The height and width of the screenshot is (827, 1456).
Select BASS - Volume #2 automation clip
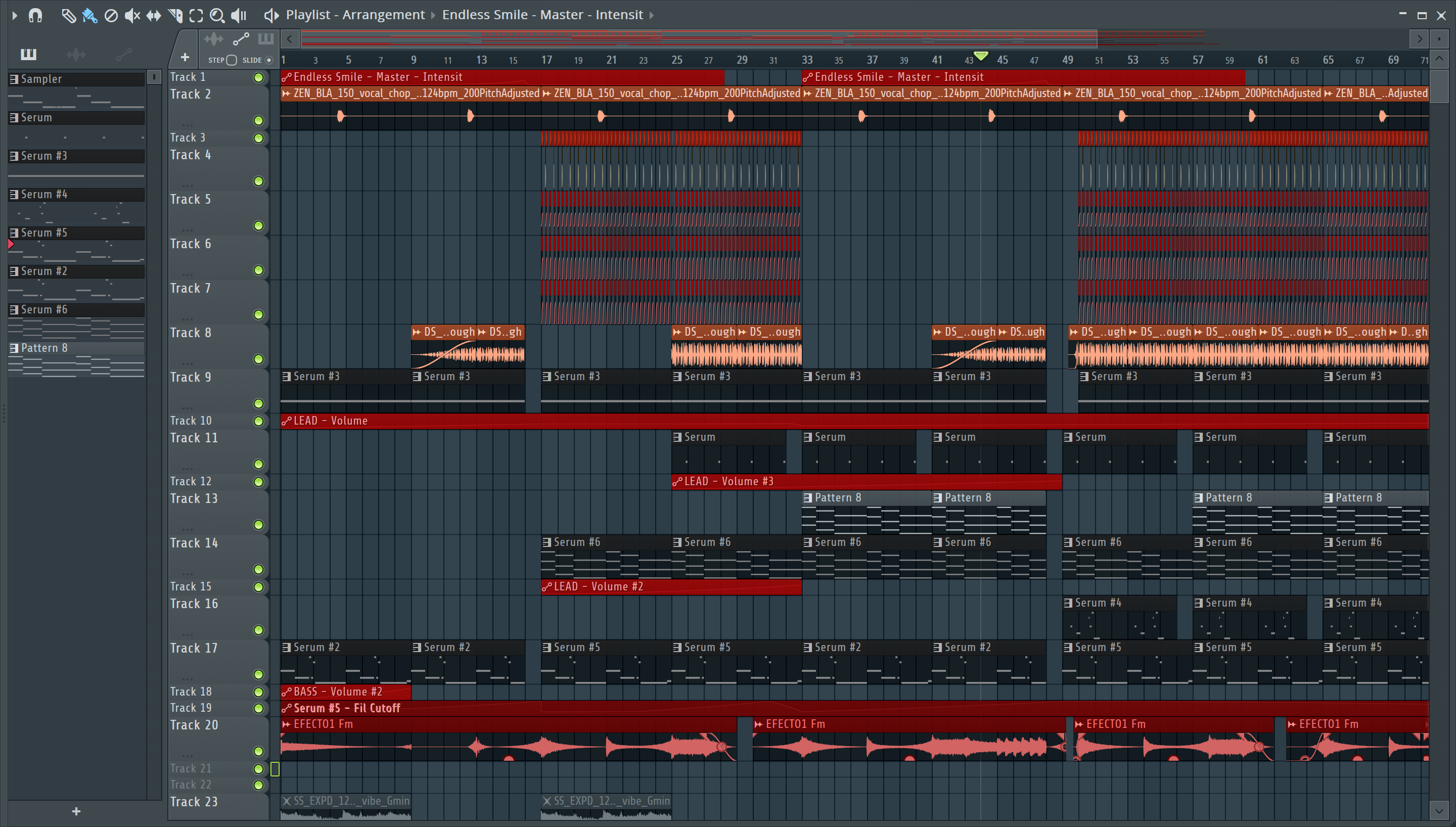click(x=345, y=692)
